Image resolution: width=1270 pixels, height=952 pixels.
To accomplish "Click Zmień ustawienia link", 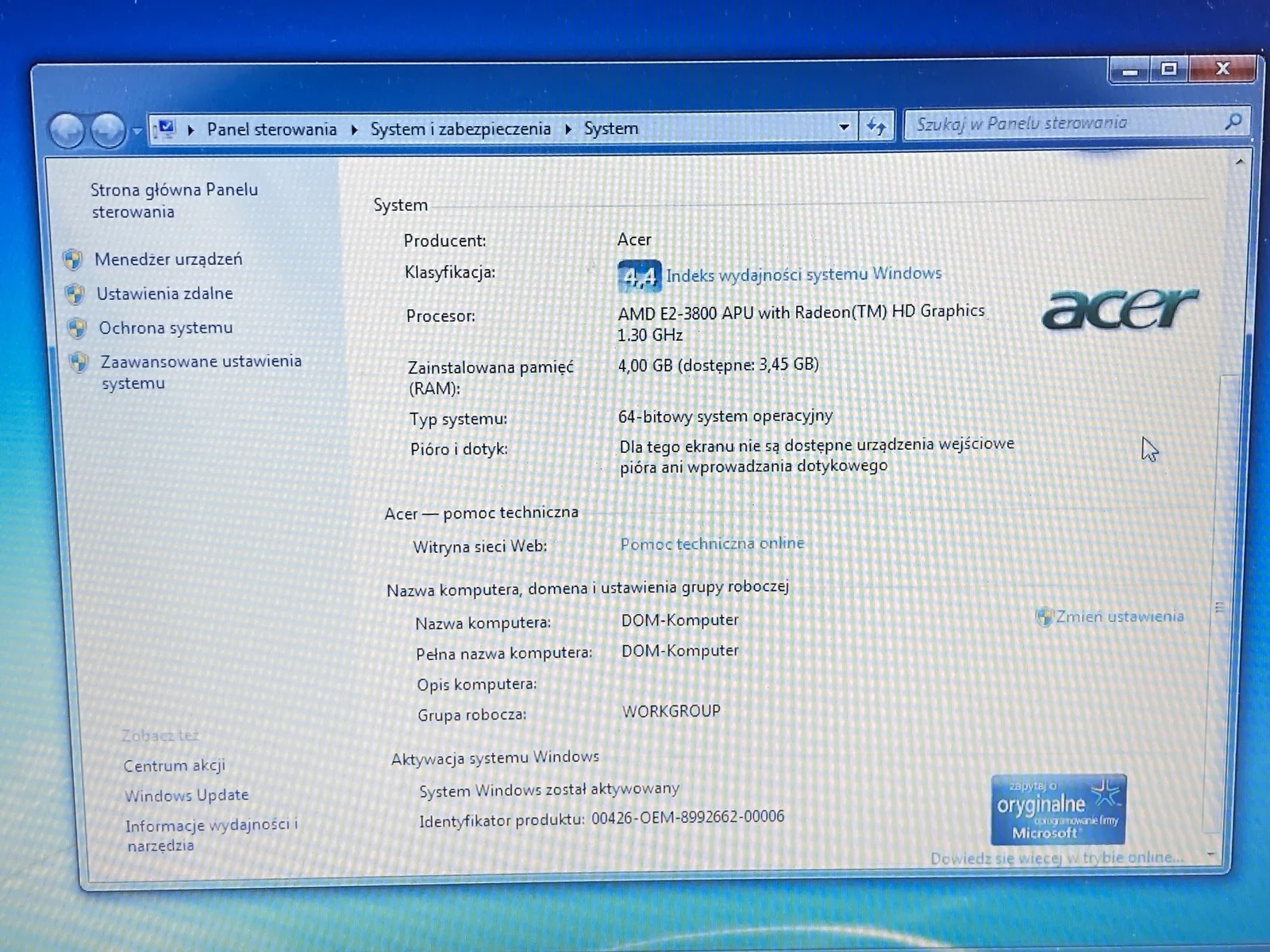I will point(1120,616).
